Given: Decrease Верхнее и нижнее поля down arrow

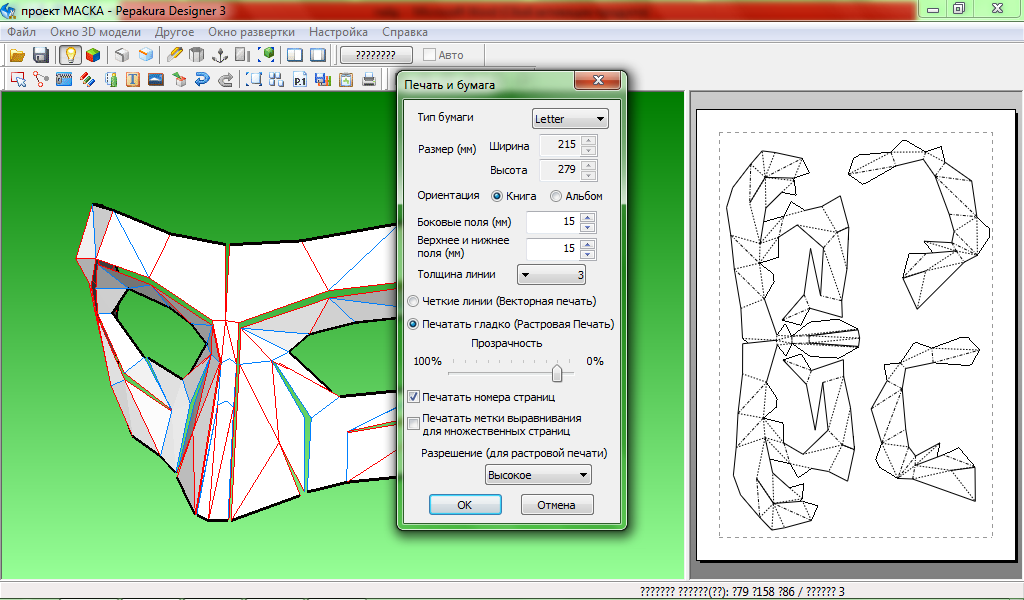Looking at the screenshot, I should 588,254.
